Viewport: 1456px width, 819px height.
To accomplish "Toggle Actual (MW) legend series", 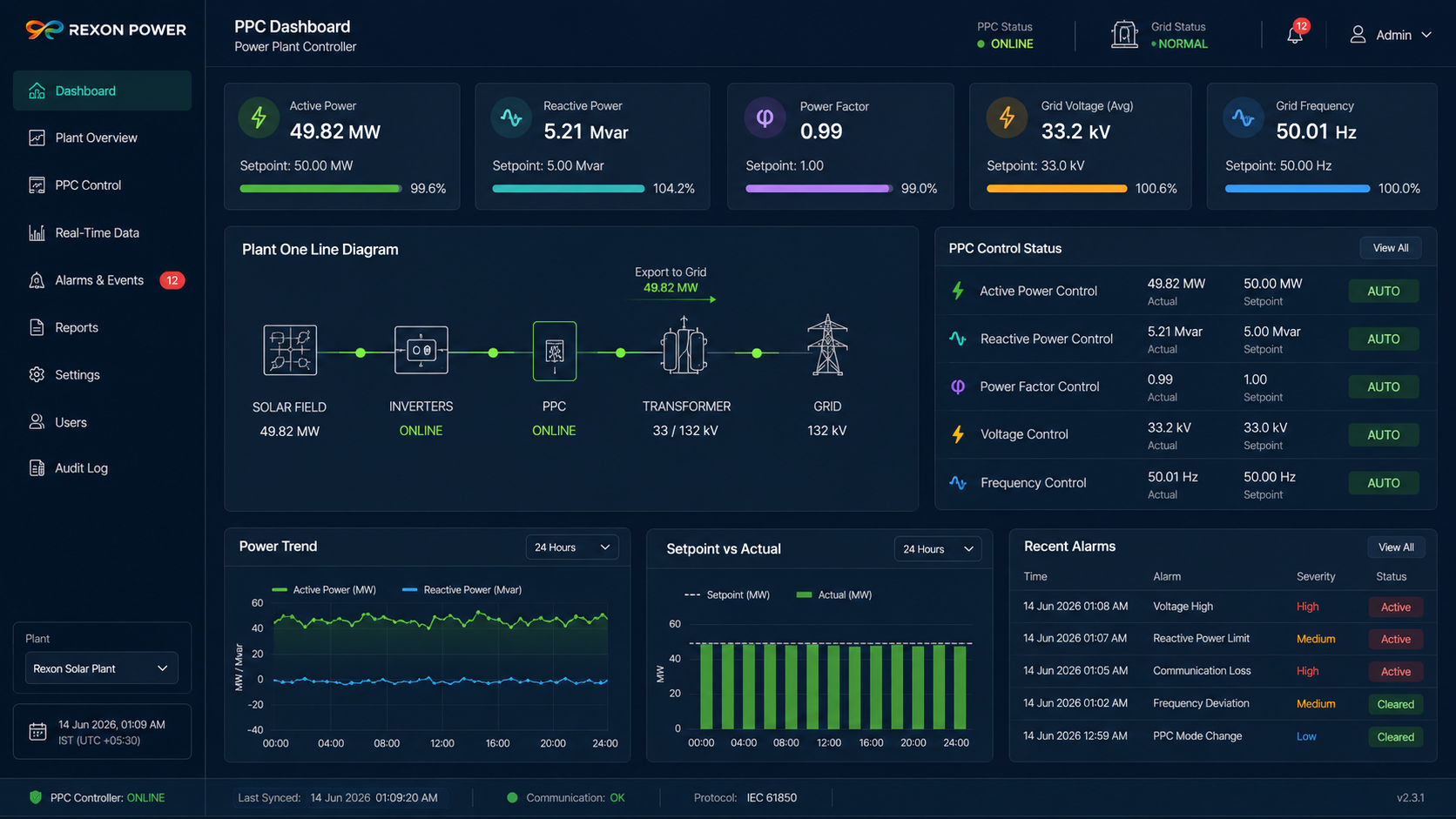I will click(x=834, y=594).
